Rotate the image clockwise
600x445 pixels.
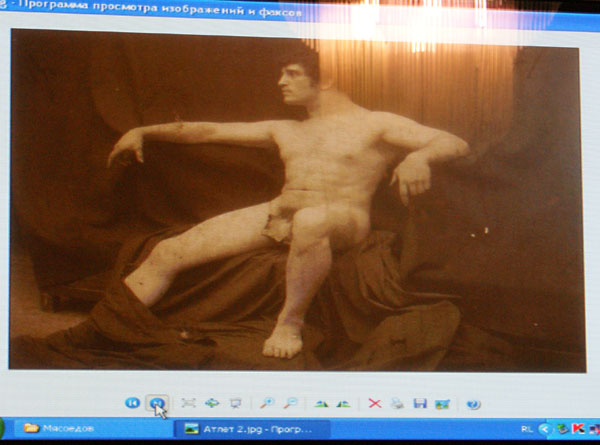(x=321, y=404)
